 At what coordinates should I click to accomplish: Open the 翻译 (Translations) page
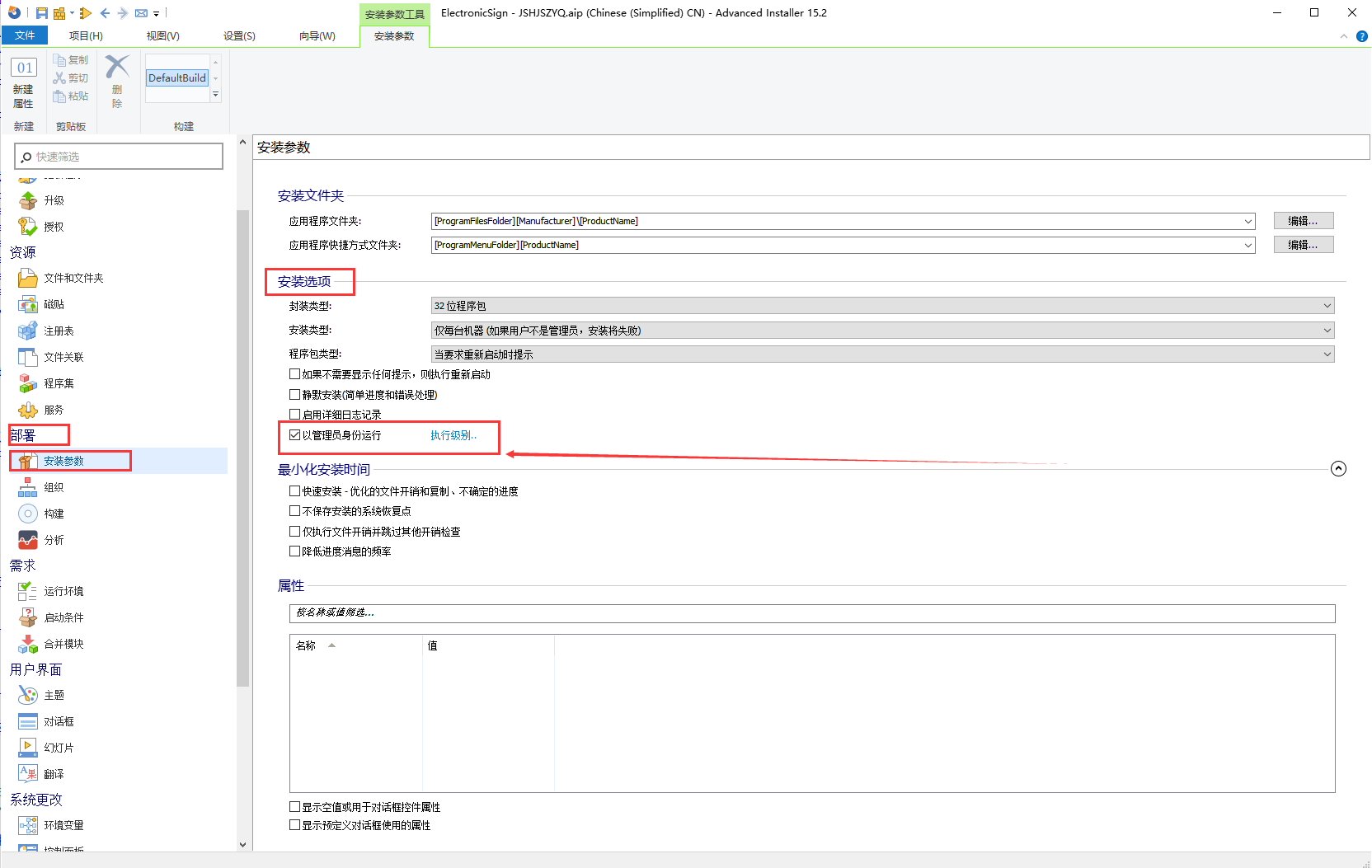click(54, 774)
